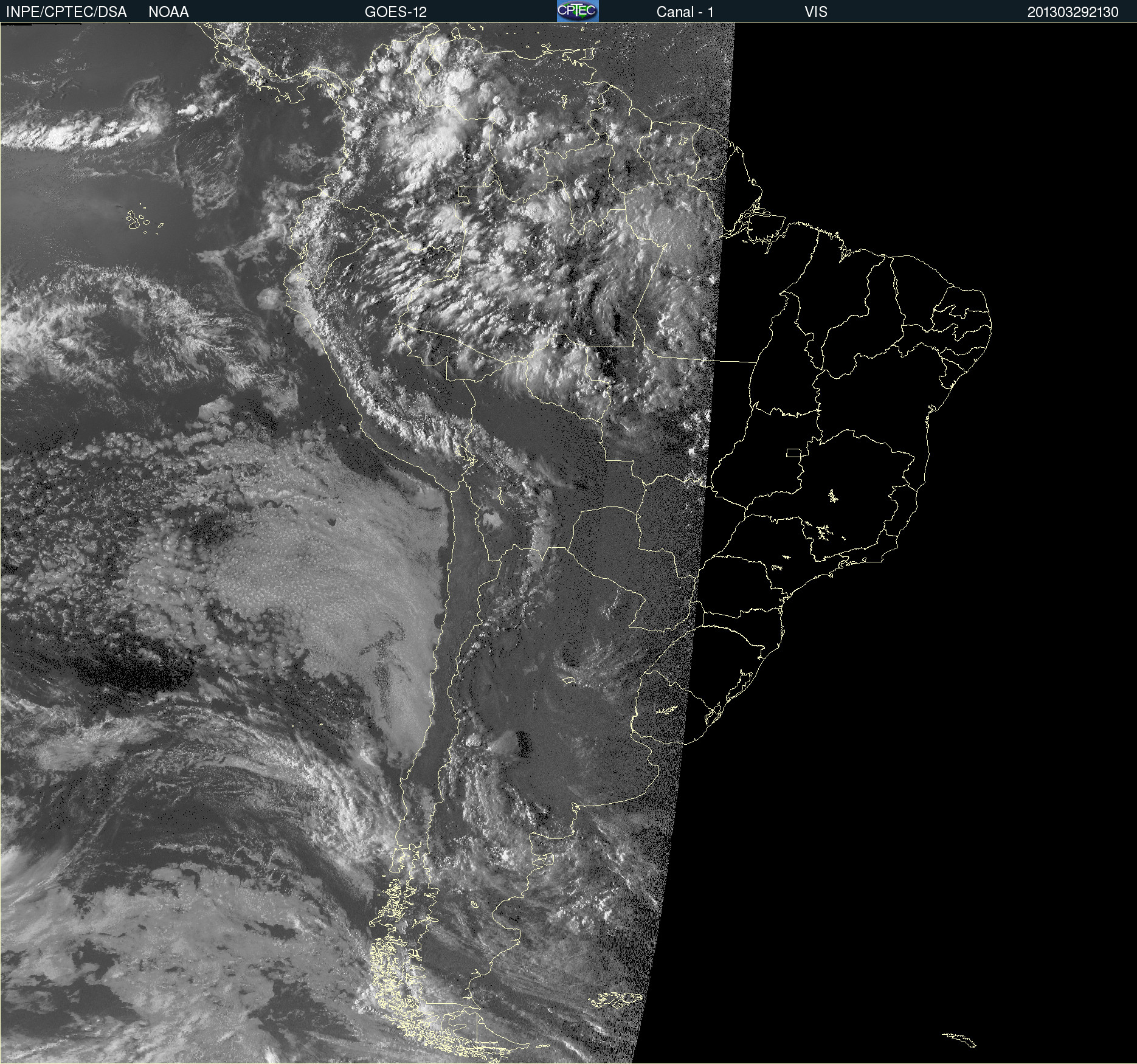Click the Canal - 1 channel label
The width and height of the screenshot is (1137, 1064).
pos(685,12)
